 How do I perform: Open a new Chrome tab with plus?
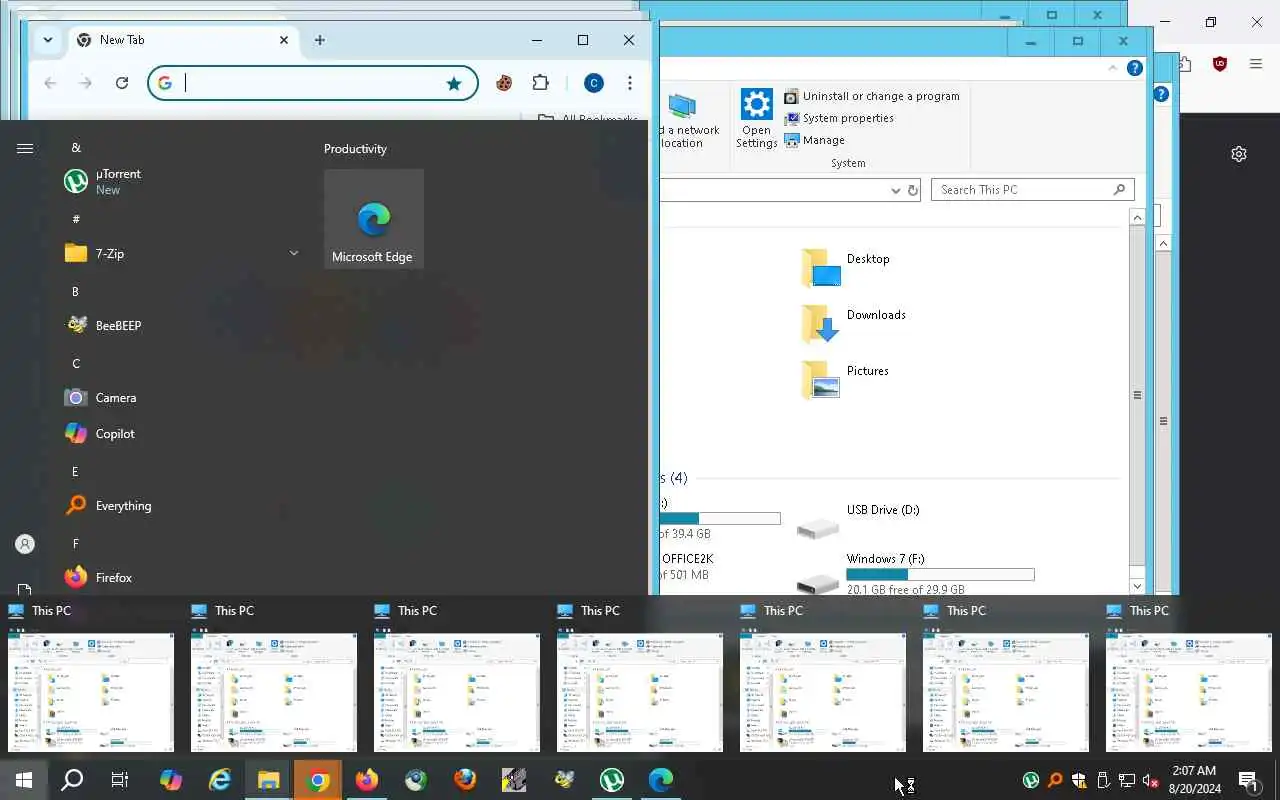click(320, 40)
